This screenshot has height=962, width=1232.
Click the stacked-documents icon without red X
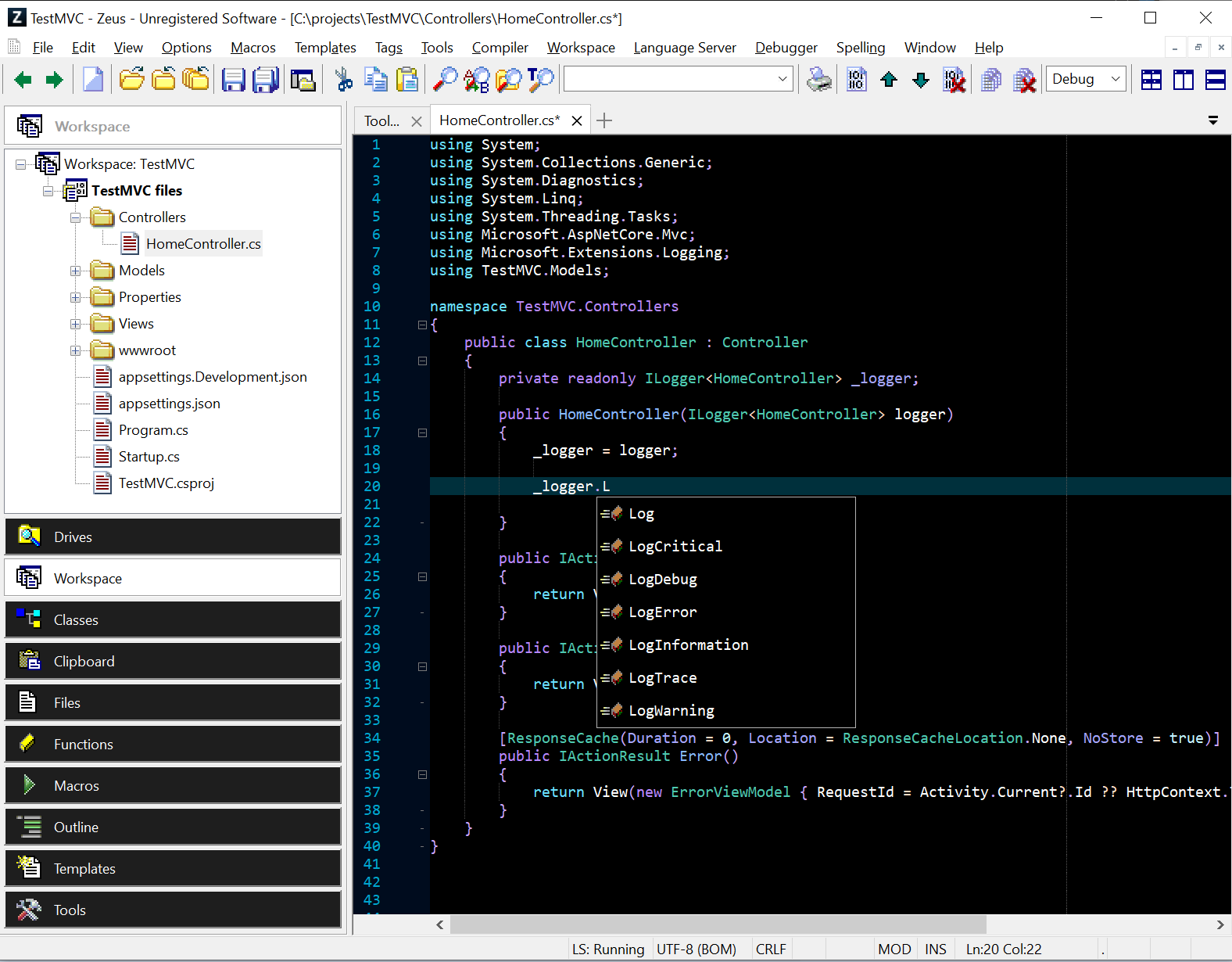click(991, 80)
